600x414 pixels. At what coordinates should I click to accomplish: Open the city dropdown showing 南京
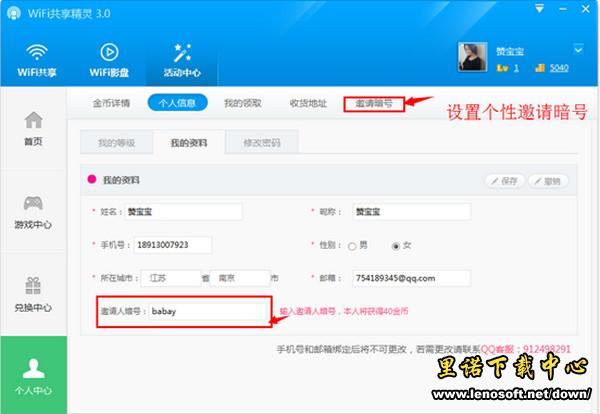(x=240, y=278)
